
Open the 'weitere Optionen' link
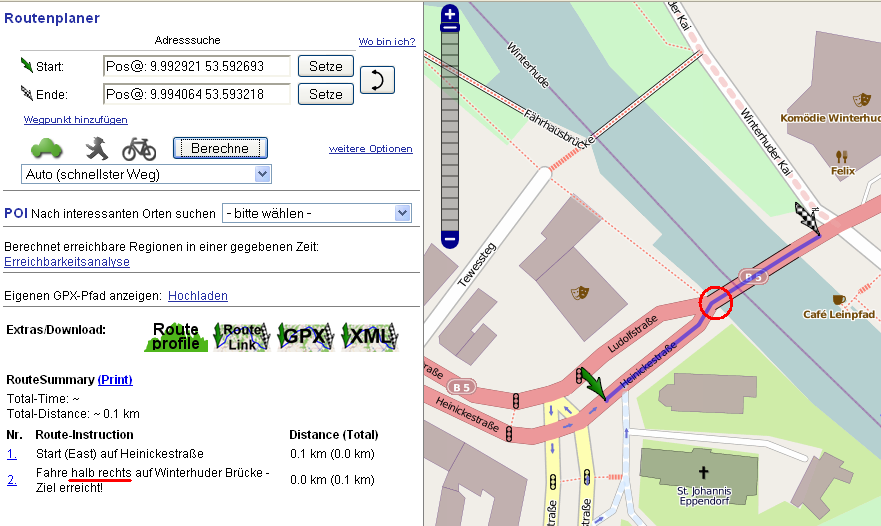tap(370, 149)
